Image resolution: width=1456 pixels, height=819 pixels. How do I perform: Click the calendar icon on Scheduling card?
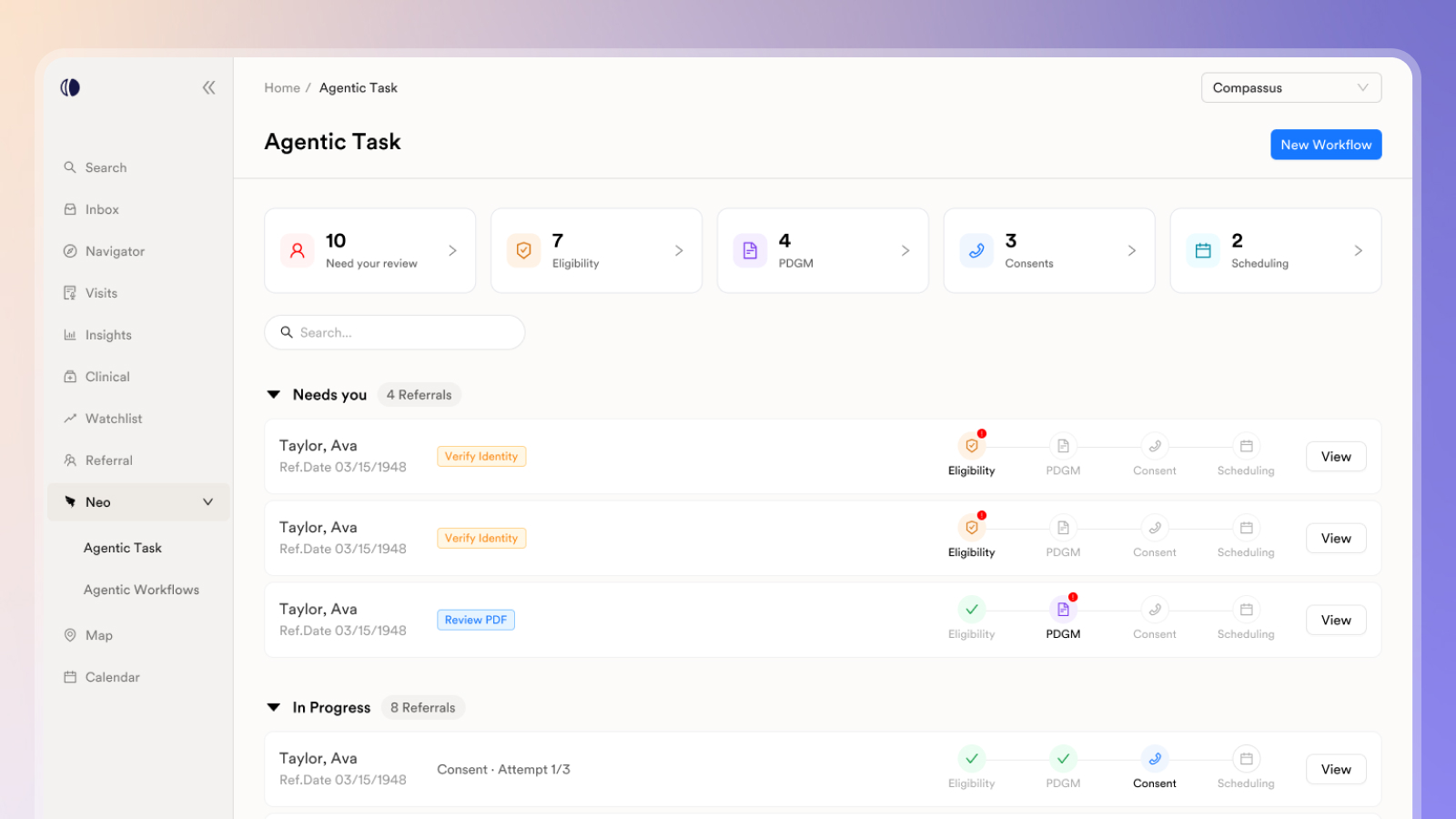coord(1203,250)
